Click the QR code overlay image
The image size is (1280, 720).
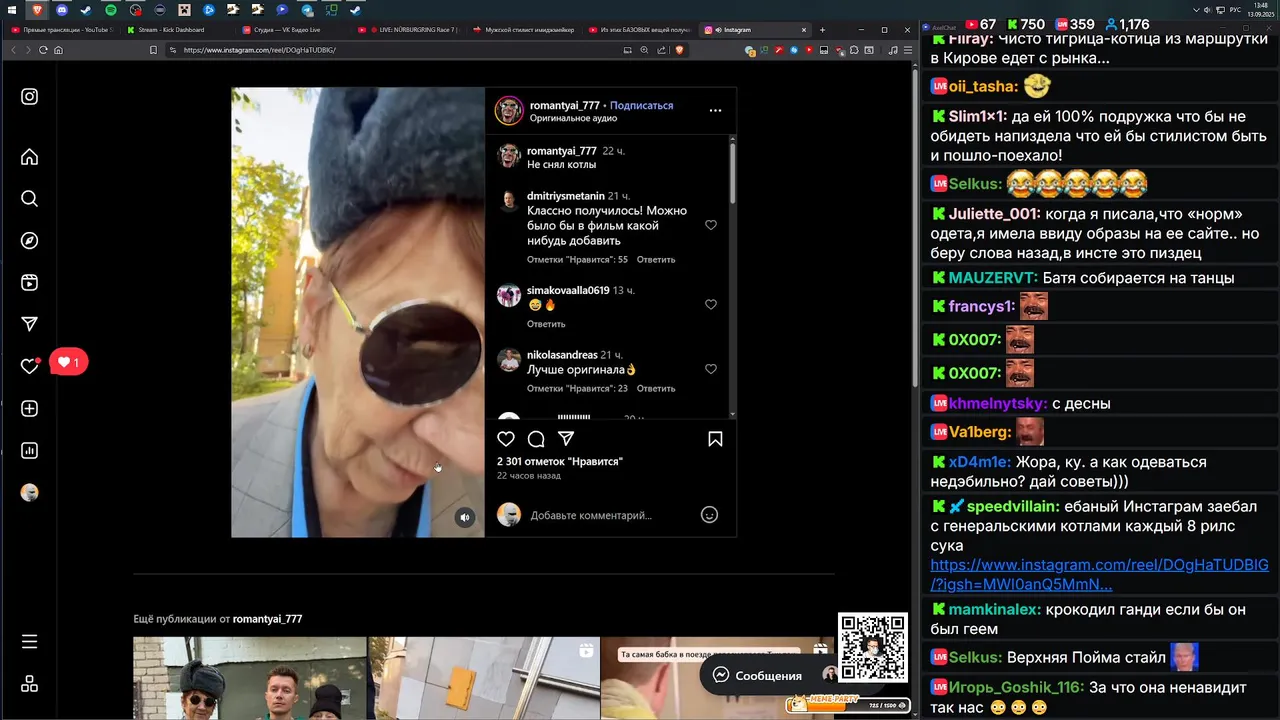872,648
